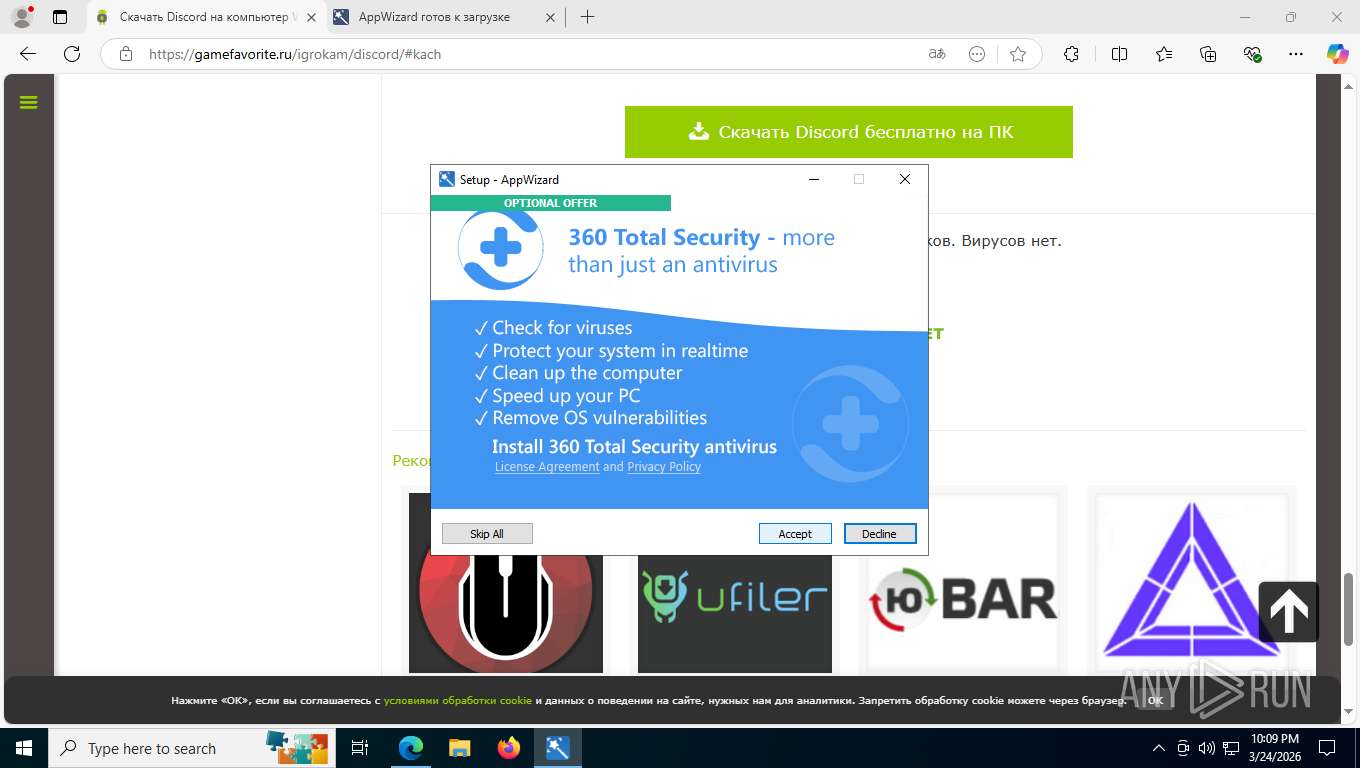Click the taskbar clock showing 10:09 PM
The height and width of the screenshot is (768, 1360).
(1274, 748)
